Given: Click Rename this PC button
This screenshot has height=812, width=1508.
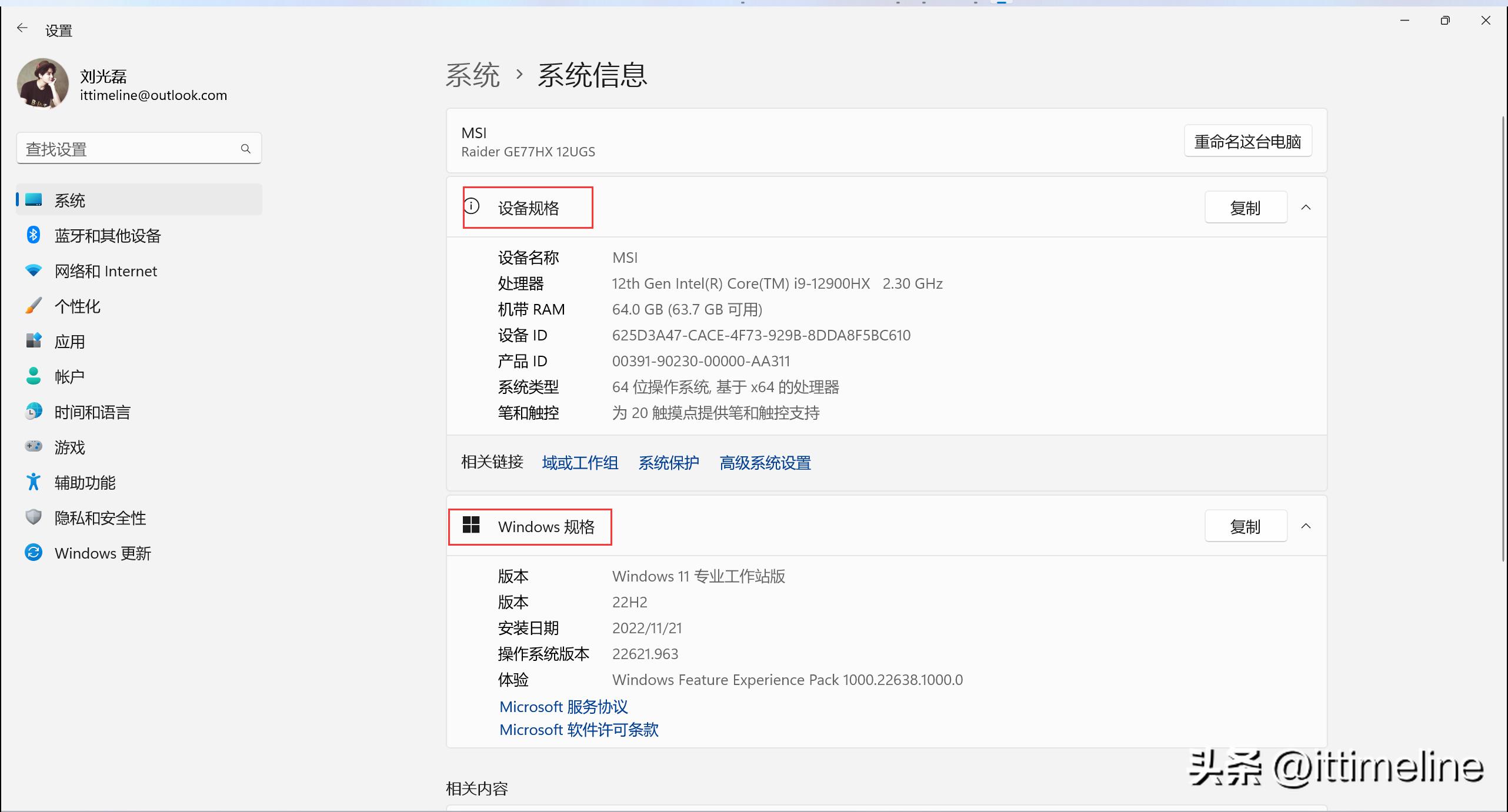Looking at the screenshot, I should (1247, 142).
